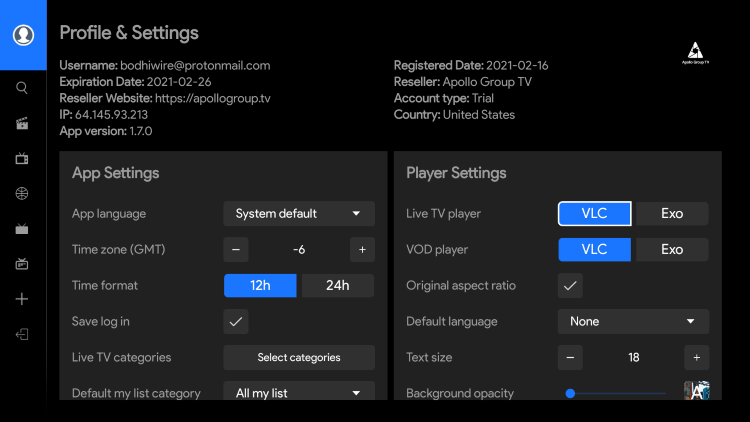Click the time zone value -6
Screen dimensions: 750x422
coord(299,250)
